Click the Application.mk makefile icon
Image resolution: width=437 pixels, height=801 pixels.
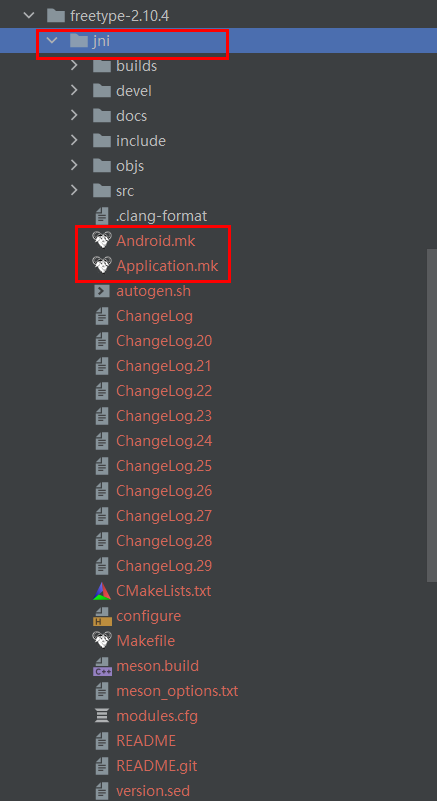[x=102, y=266]
